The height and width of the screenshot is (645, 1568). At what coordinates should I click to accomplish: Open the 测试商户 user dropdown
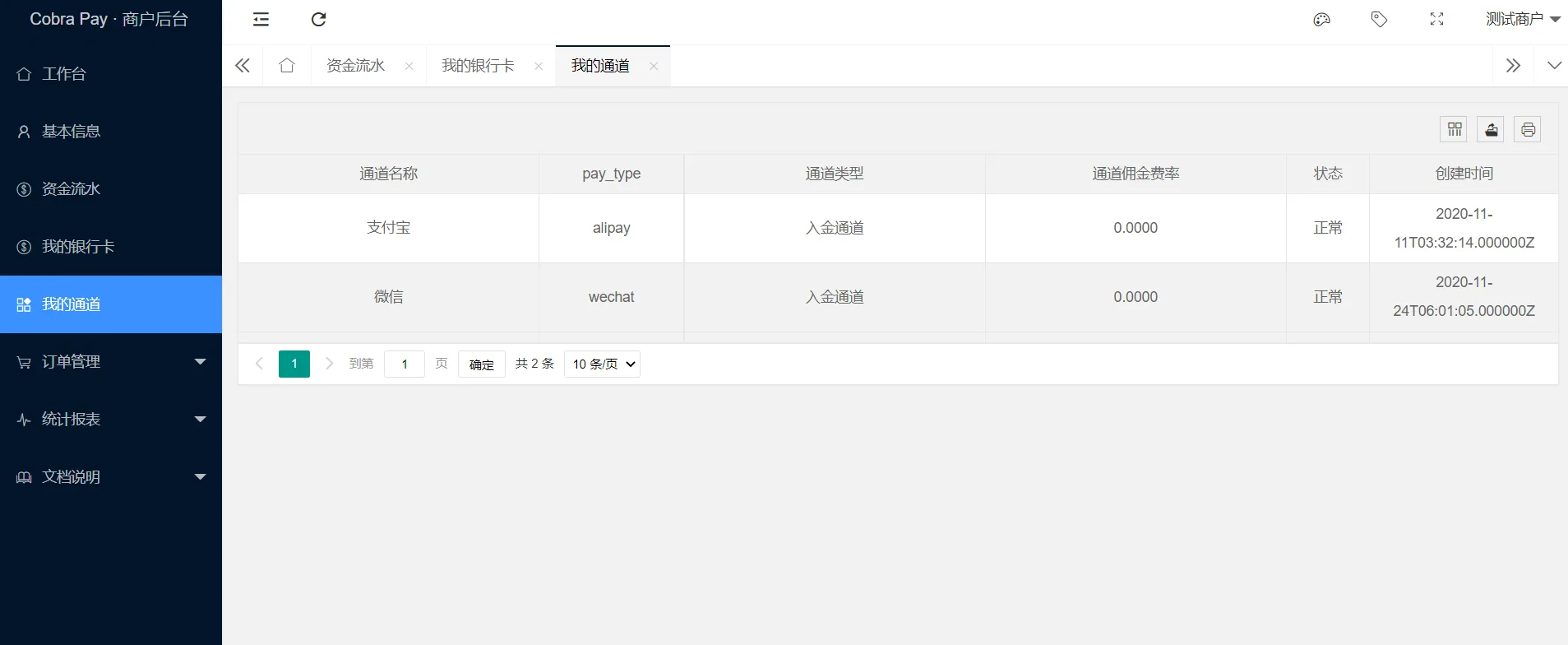pos(1522,20)
